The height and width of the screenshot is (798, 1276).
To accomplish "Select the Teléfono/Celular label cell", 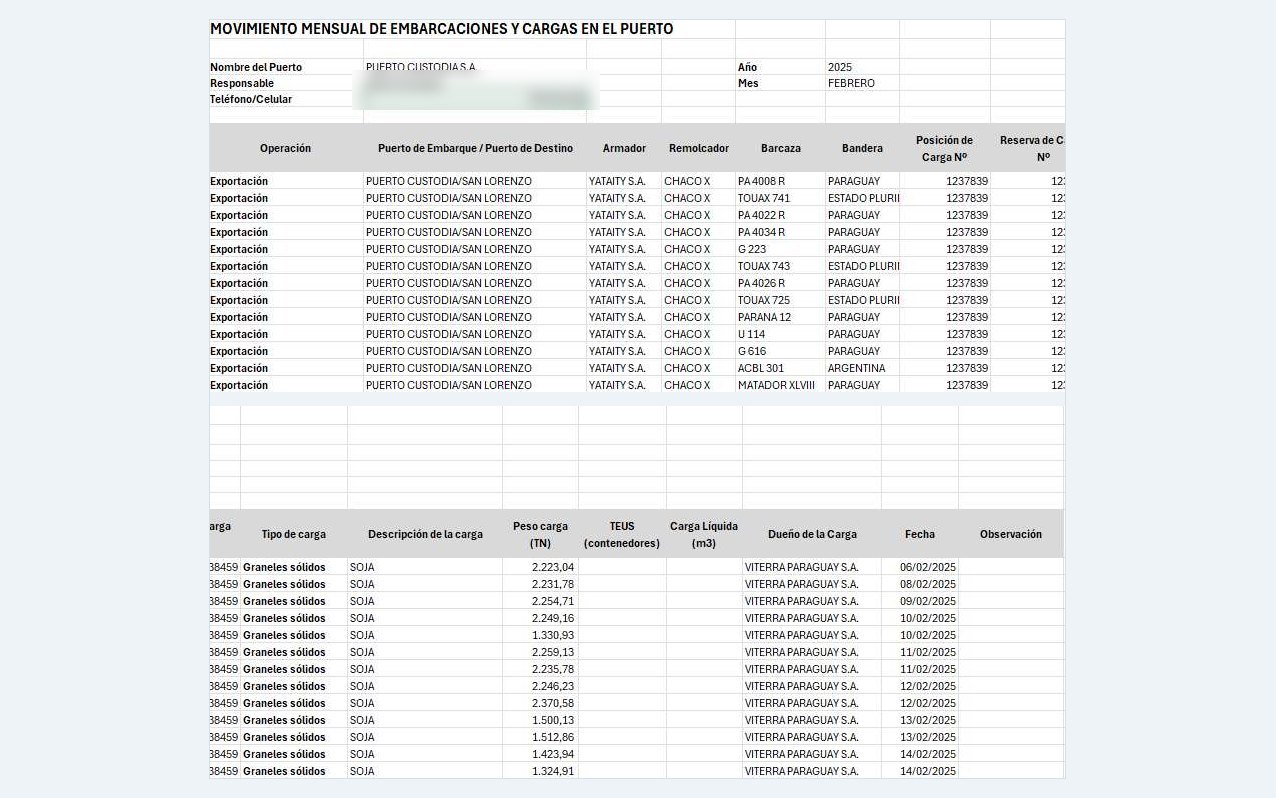I will pos(251,99).
